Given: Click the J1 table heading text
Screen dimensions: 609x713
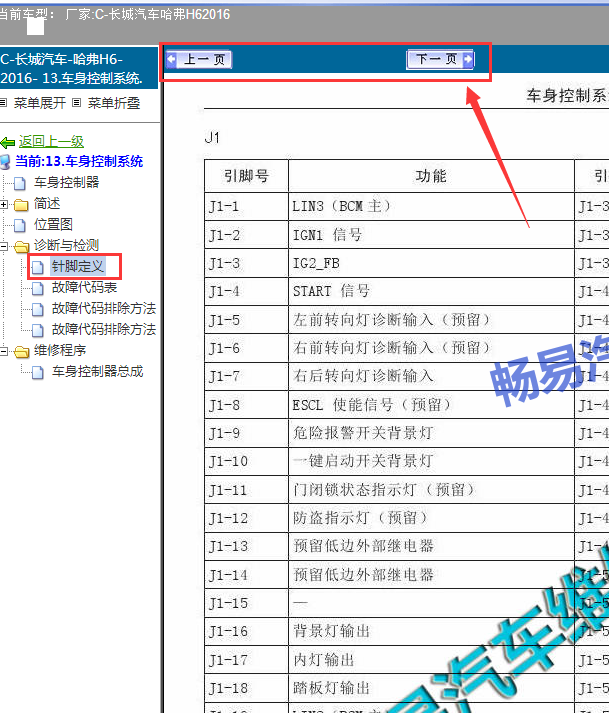Looking at the screenshot, I should click(x=212, y=137).
